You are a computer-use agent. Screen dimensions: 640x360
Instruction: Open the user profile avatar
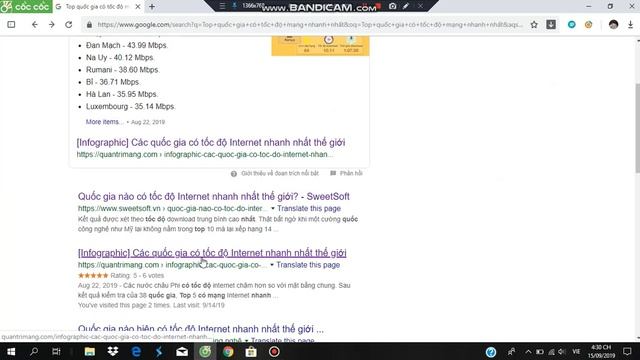pos(613,24)
